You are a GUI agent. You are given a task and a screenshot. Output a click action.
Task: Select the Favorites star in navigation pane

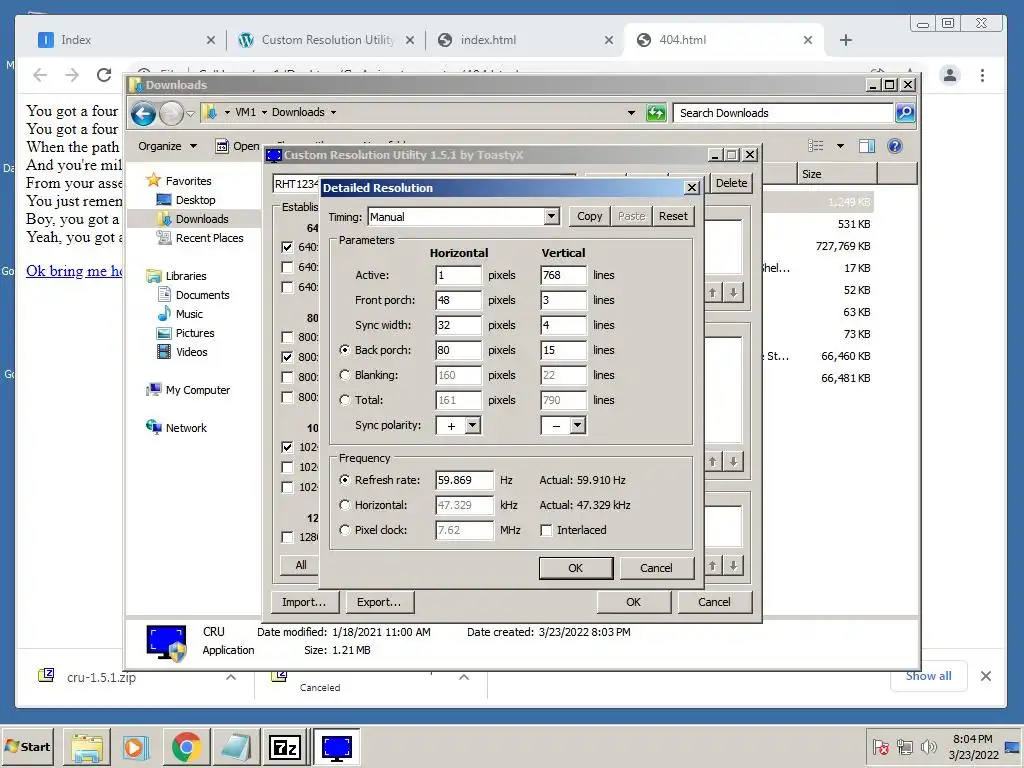pyautogui.click(x=153, y=180)
